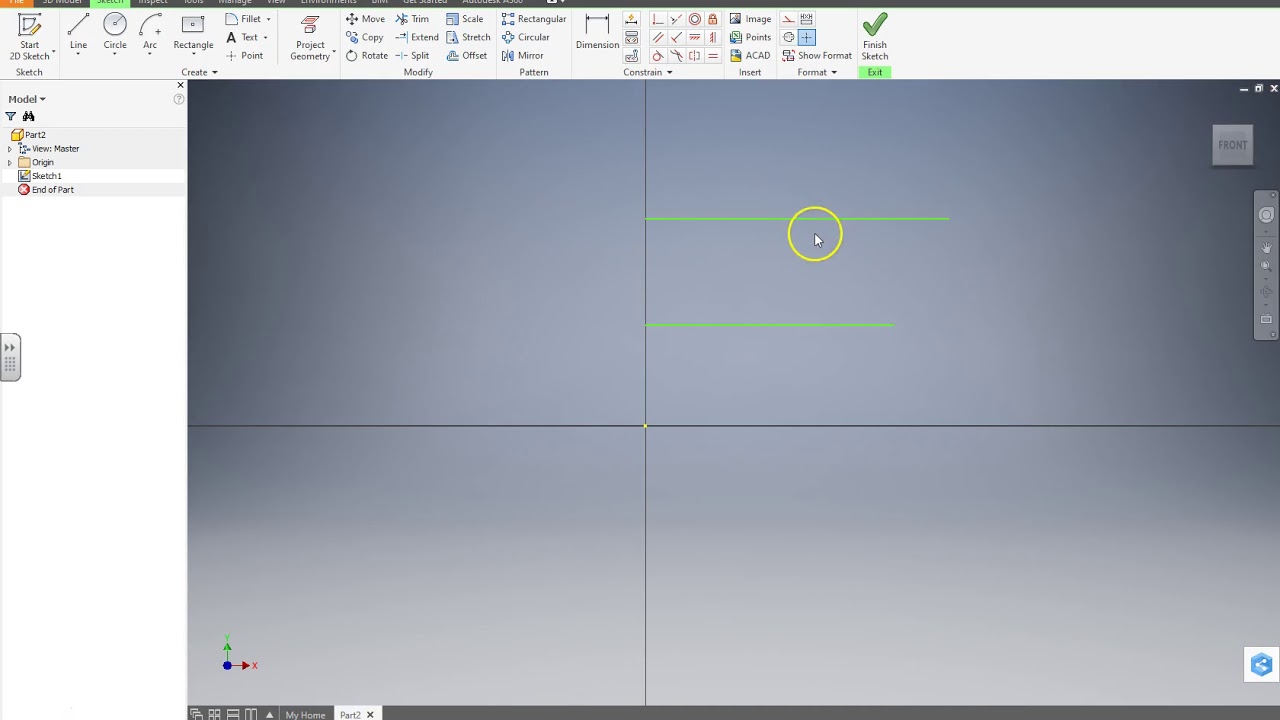
Task: Activate the Text tool
Action: (x=242, y=37)
